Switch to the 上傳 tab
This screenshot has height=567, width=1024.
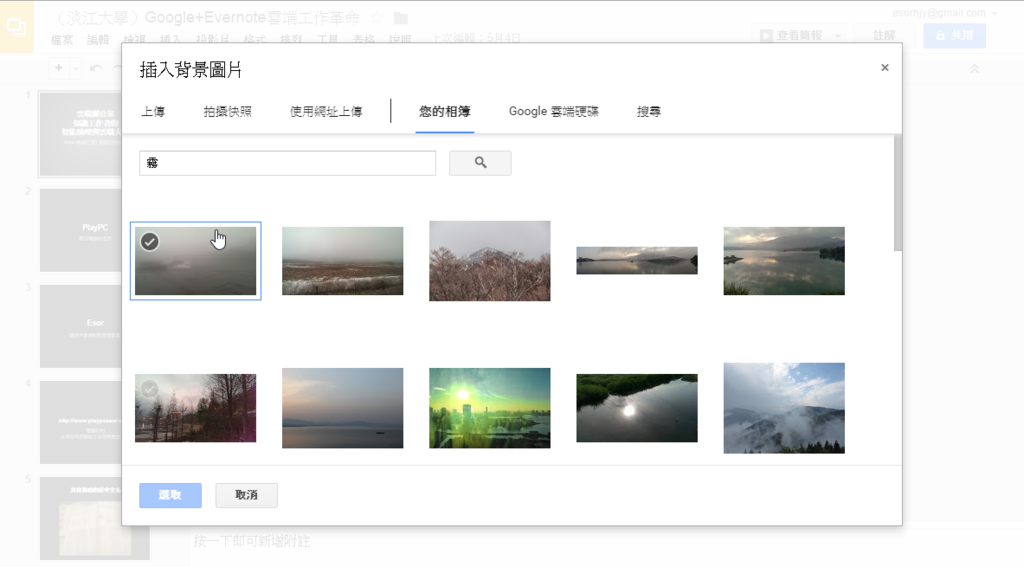153,112
